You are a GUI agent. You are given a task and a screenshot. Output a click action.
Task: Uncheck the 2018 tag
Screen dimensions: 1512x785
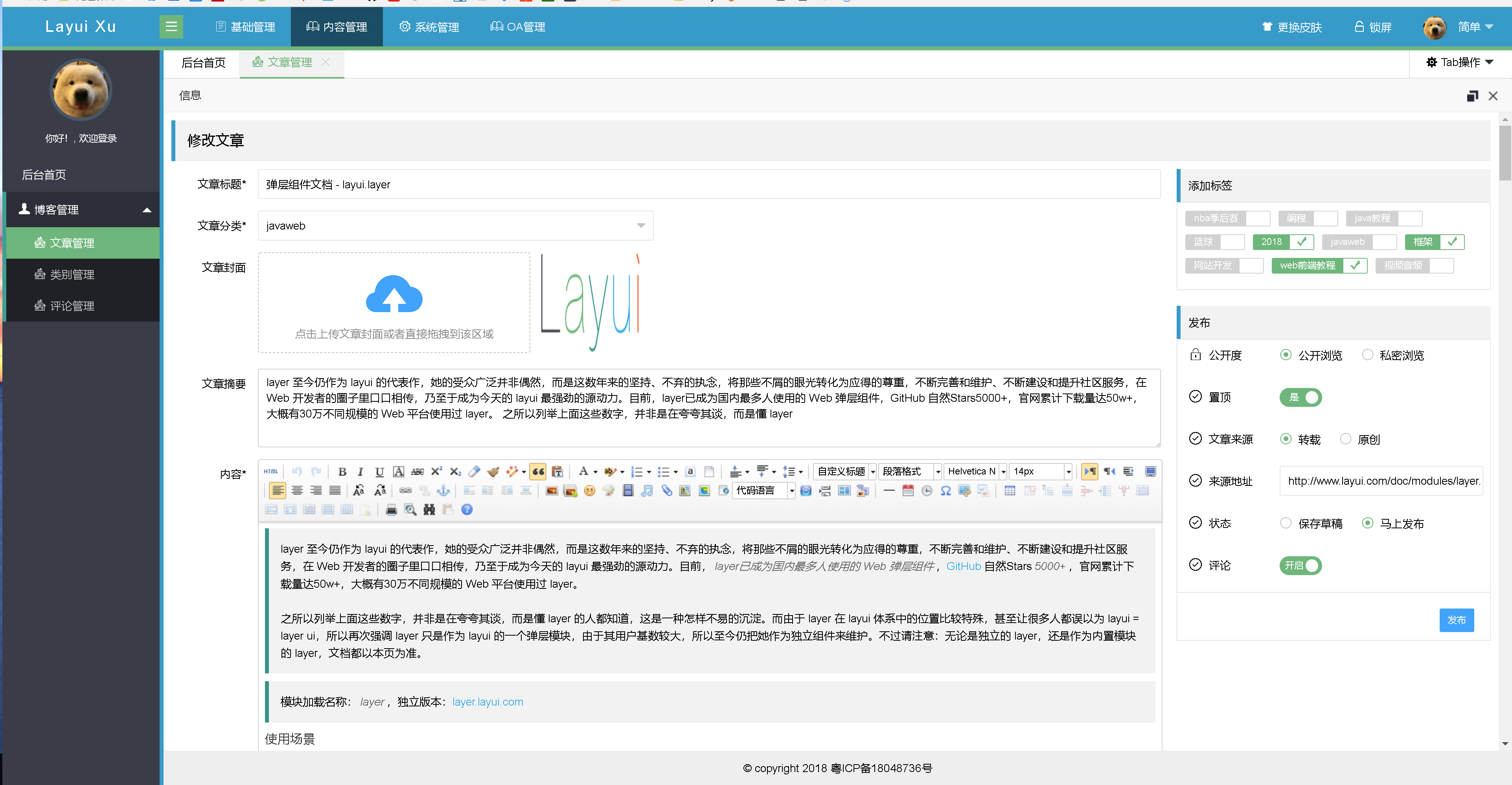[1283, 242]
